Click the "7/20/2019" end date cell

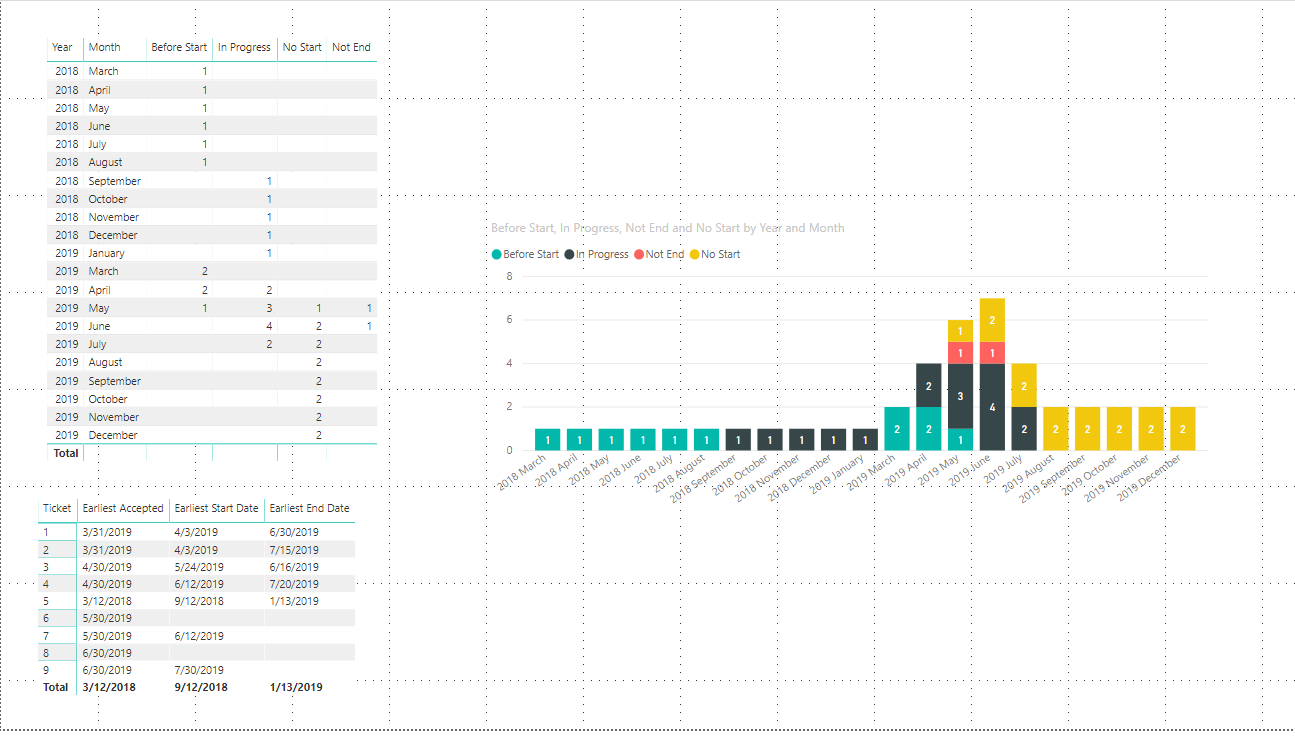click(x=294, y=584)
